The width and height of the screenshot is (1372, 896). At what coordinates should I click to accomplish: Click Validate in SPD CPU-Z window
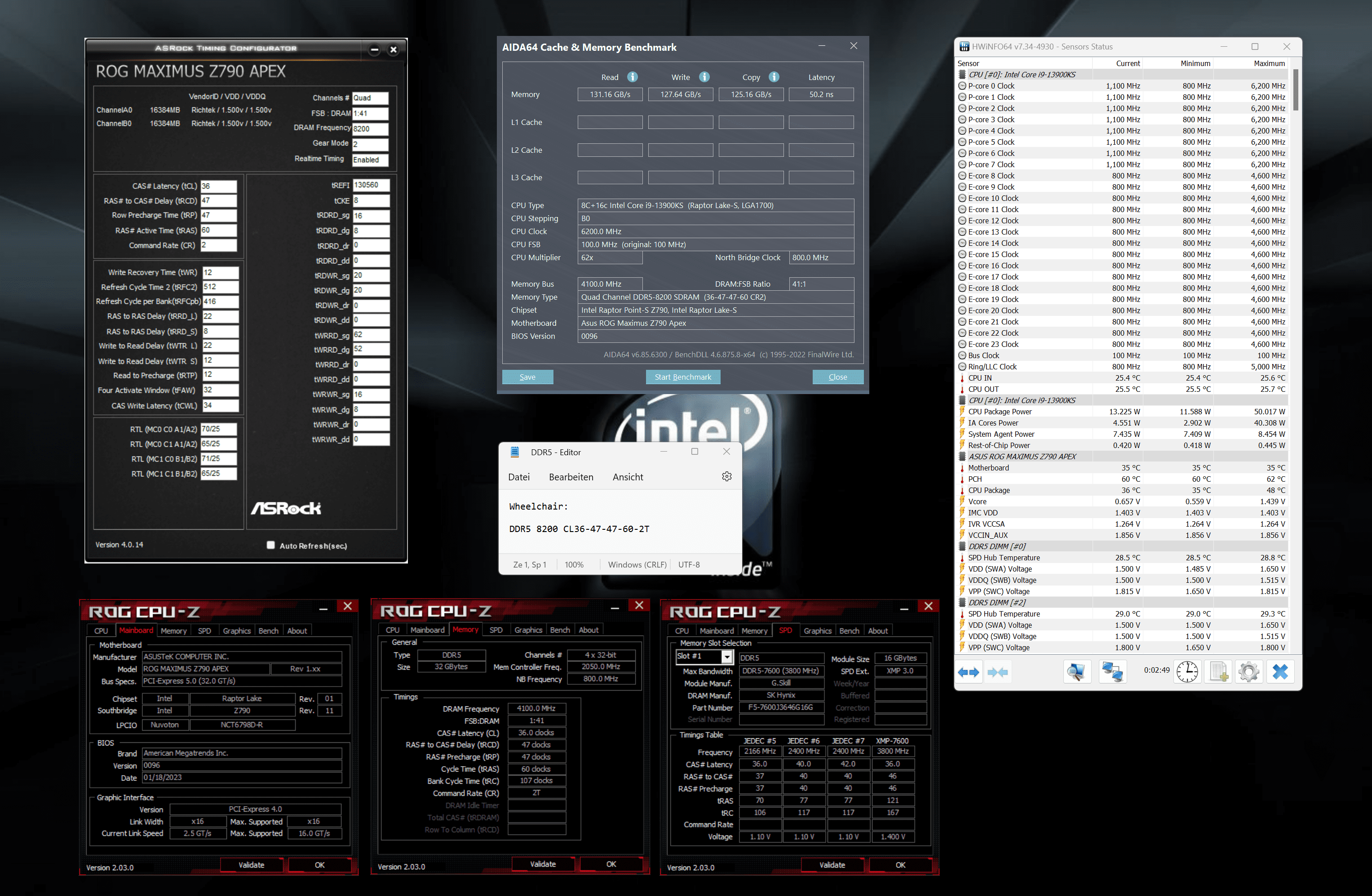832,865
